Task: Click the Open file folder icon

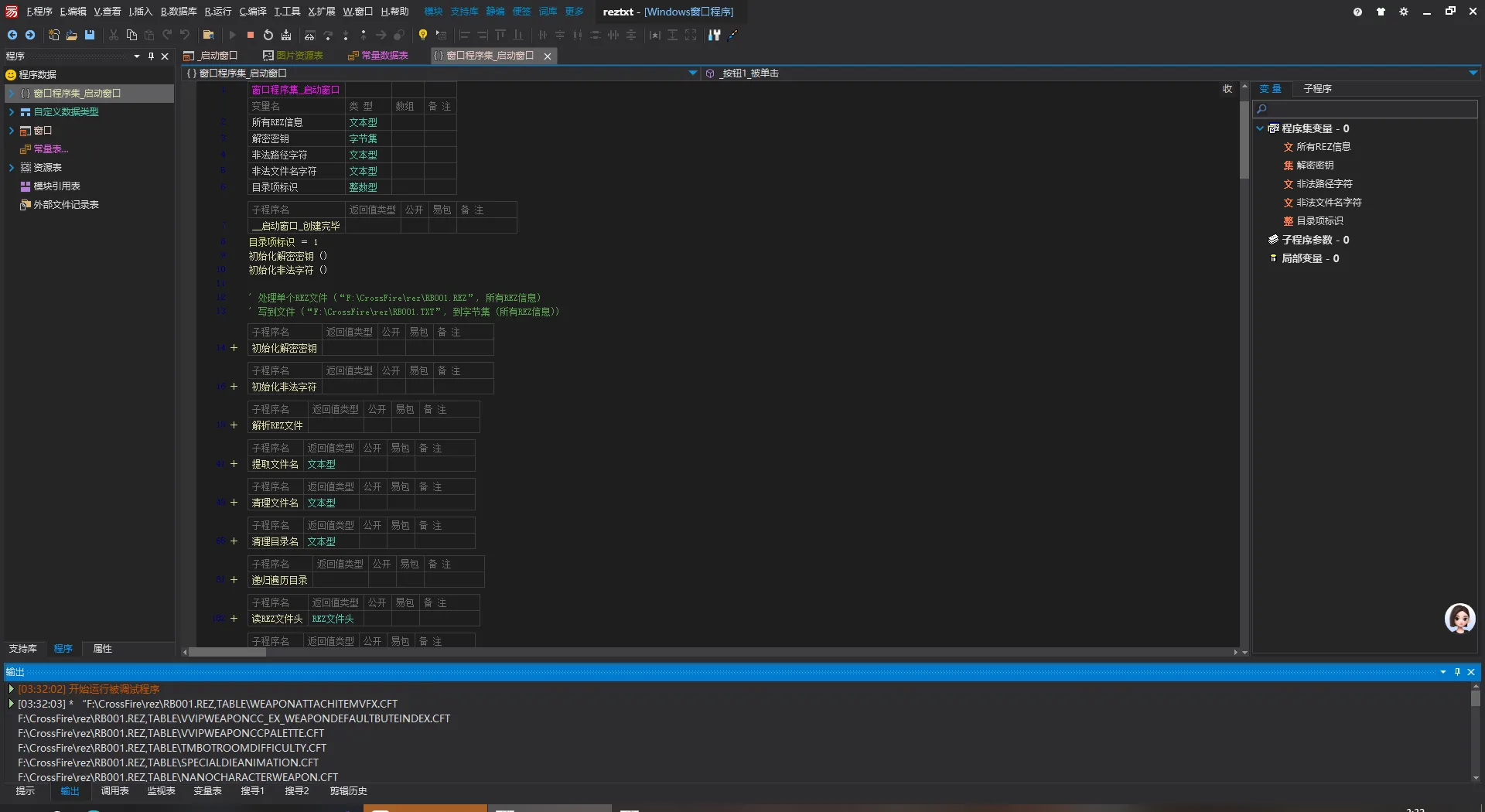Action: click(x=71, y=35)
